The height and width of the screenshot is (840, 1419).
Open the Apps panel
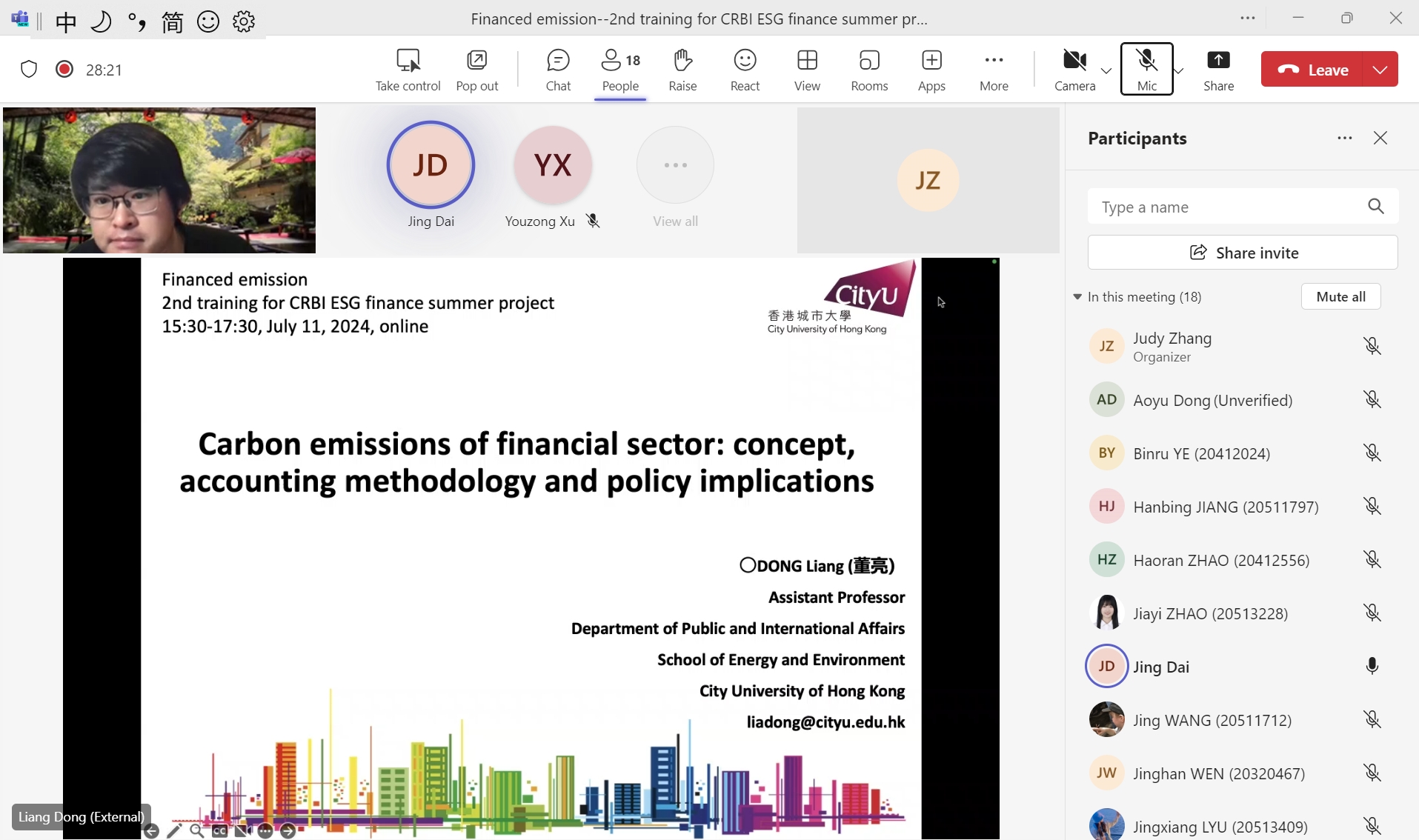click(931, 70)
